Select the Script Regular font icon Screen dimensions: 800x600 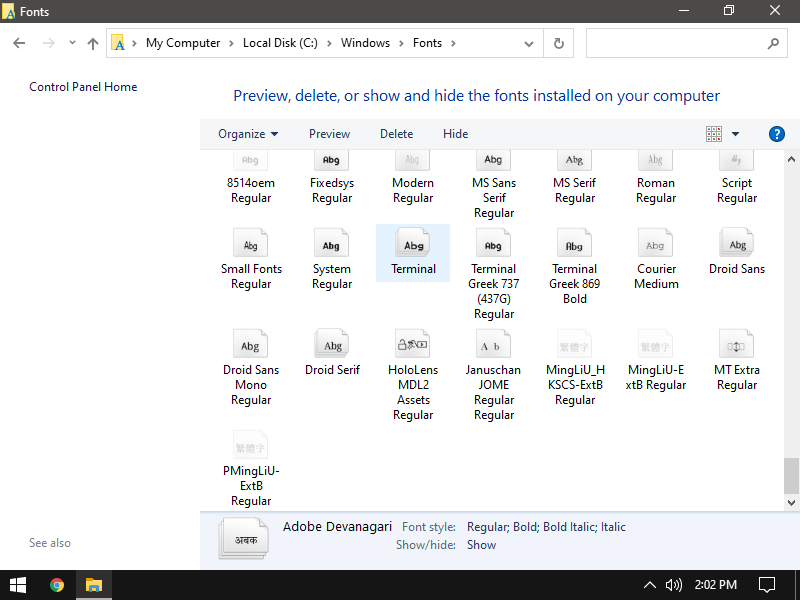[x=736, y=161]
